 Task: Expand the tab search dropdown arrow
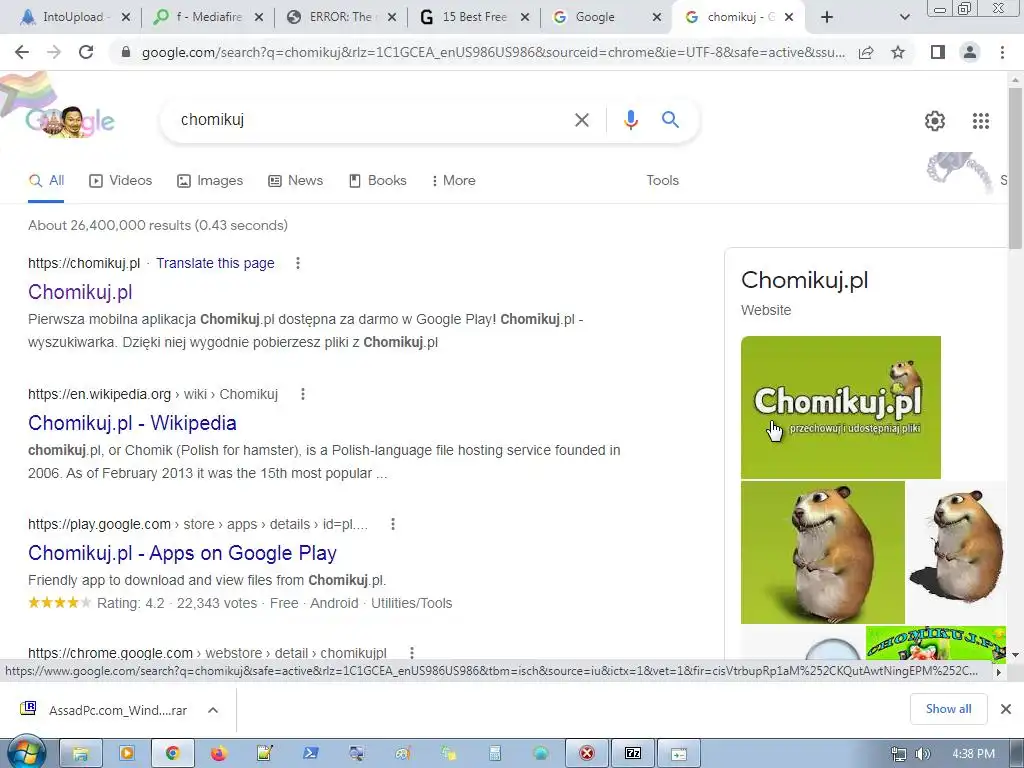[904, 17]
